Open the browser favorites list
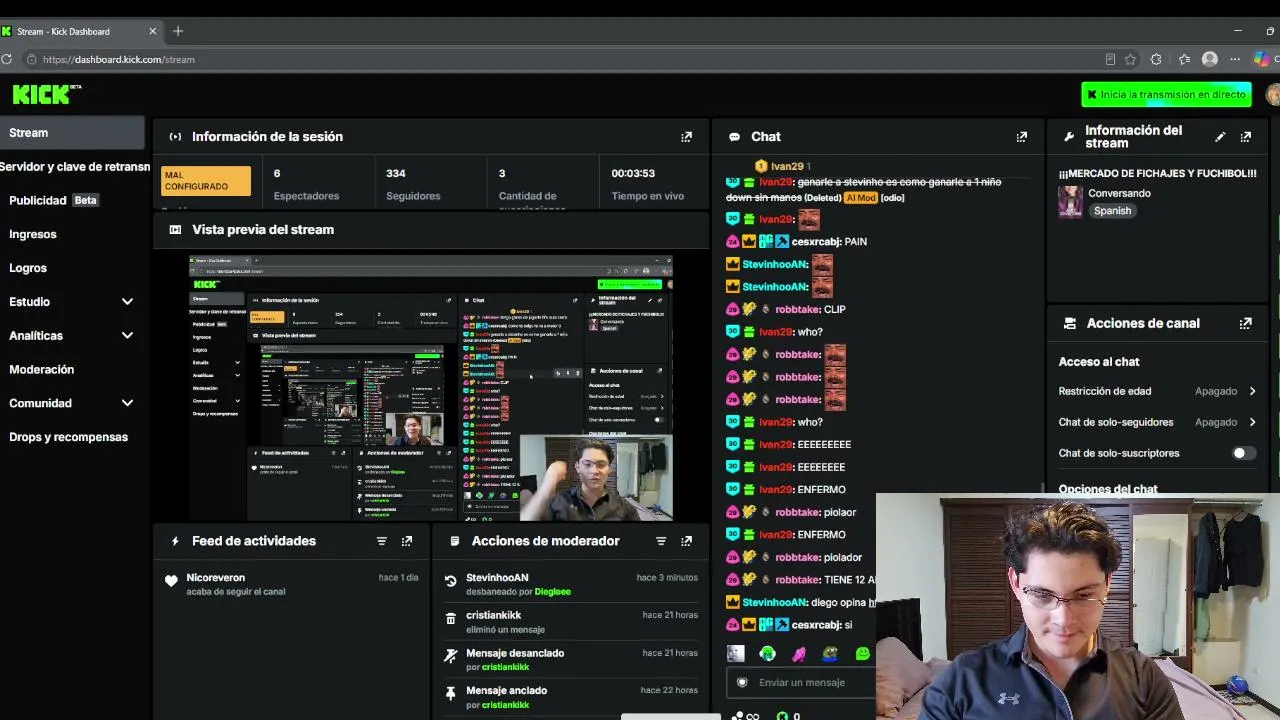Image resolution: width=1280 pixels, height=720 pixels. click(x=1184, y=59)
